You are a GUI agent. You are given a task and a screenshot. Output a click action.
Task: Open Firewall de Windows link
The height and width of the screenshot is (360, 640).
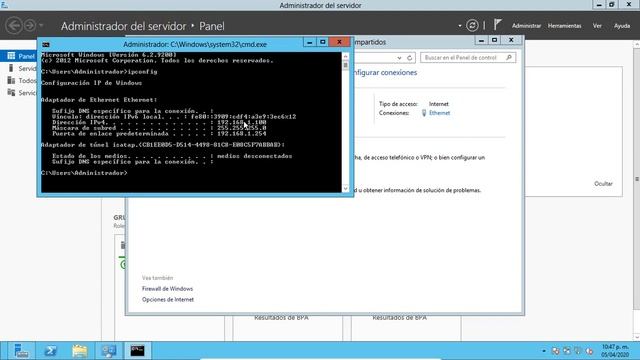coord(167,289)
